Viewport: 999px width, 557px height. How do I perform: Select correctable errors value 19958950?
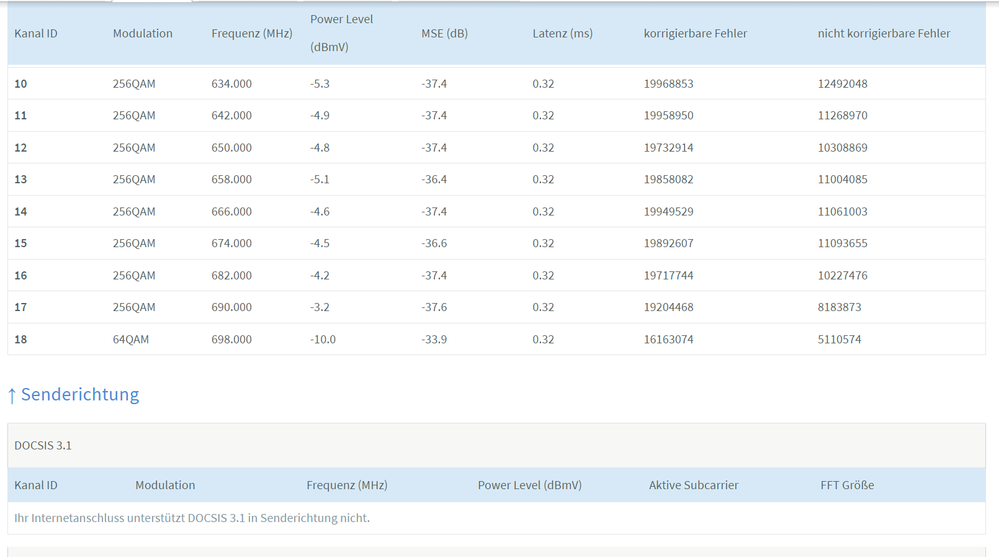(x=668, y=115)
